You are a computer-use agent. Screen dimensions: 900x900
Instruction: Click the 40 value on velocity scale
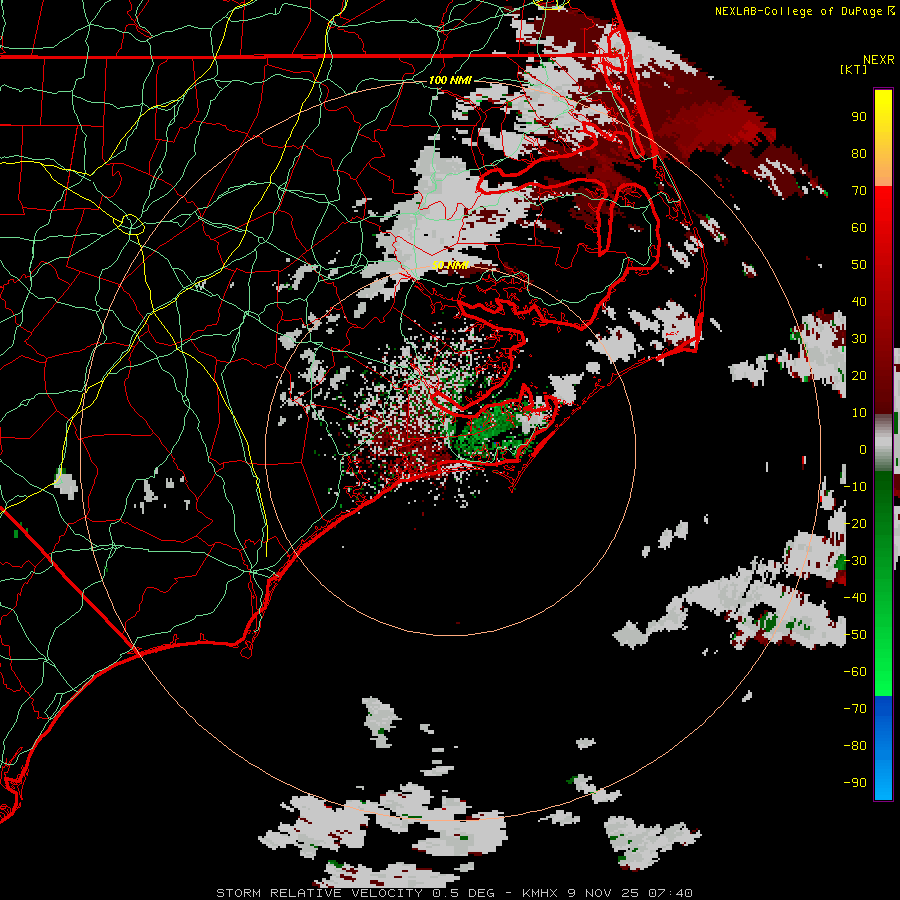coord(859,301)
